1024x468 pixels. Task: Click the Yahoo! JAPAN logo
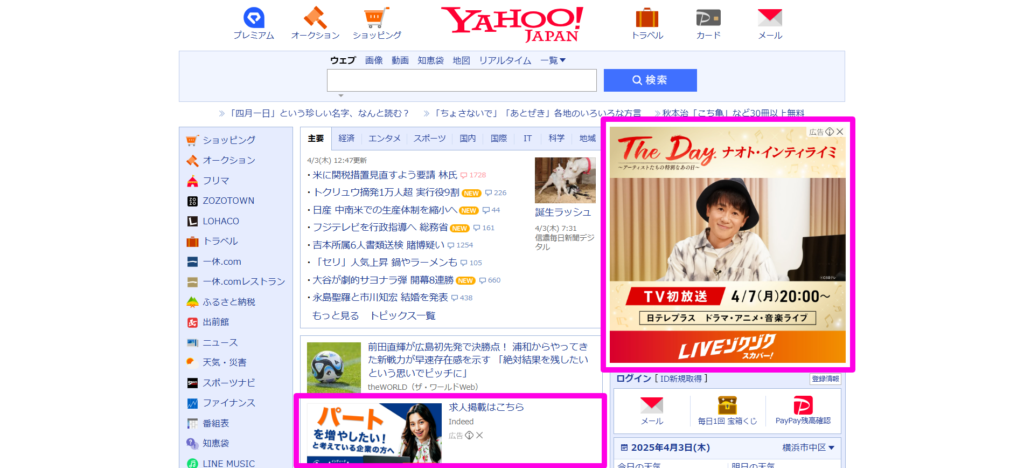[x=512, y=24]
